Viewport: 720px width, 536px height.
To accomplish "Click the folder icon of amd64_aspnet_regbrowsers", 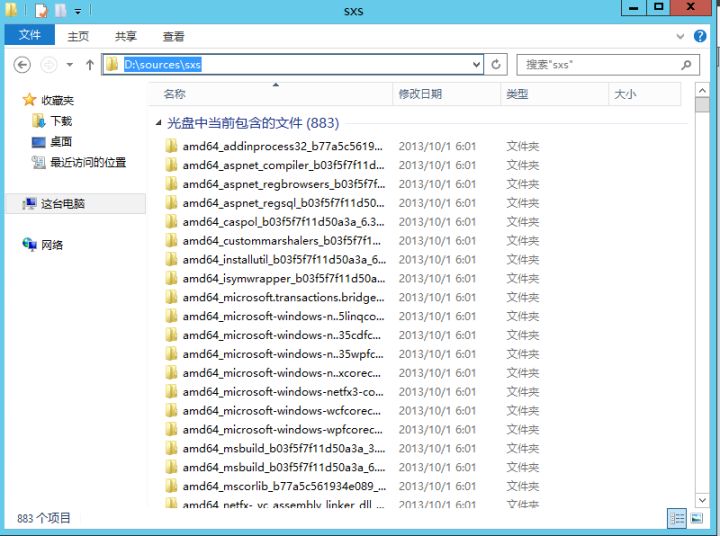I will click(171, 184).
